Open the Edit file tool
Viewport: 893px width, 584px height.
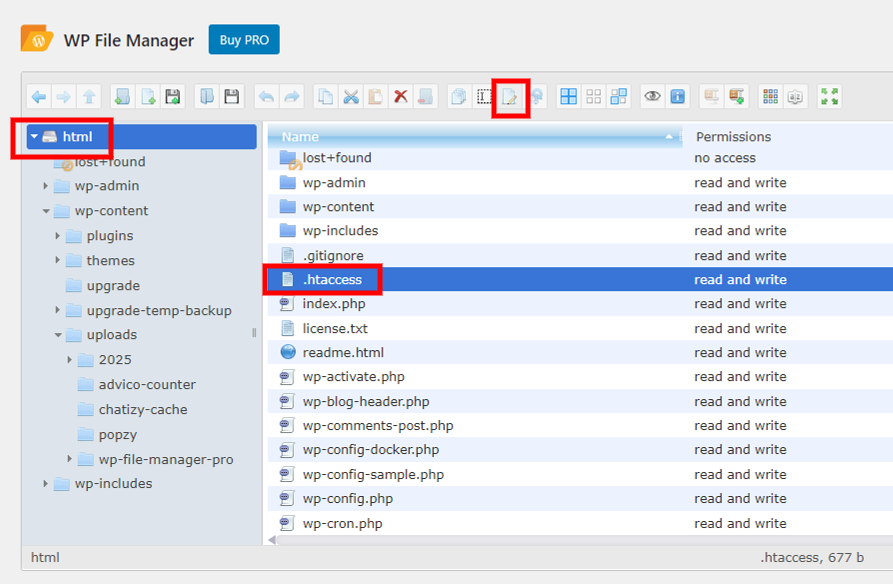click(x=510, y=97)
